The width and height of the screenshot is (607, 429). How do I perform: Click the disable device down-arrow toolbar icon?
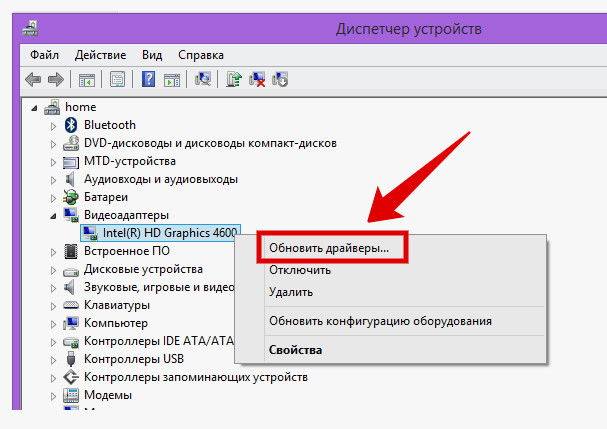280,79
